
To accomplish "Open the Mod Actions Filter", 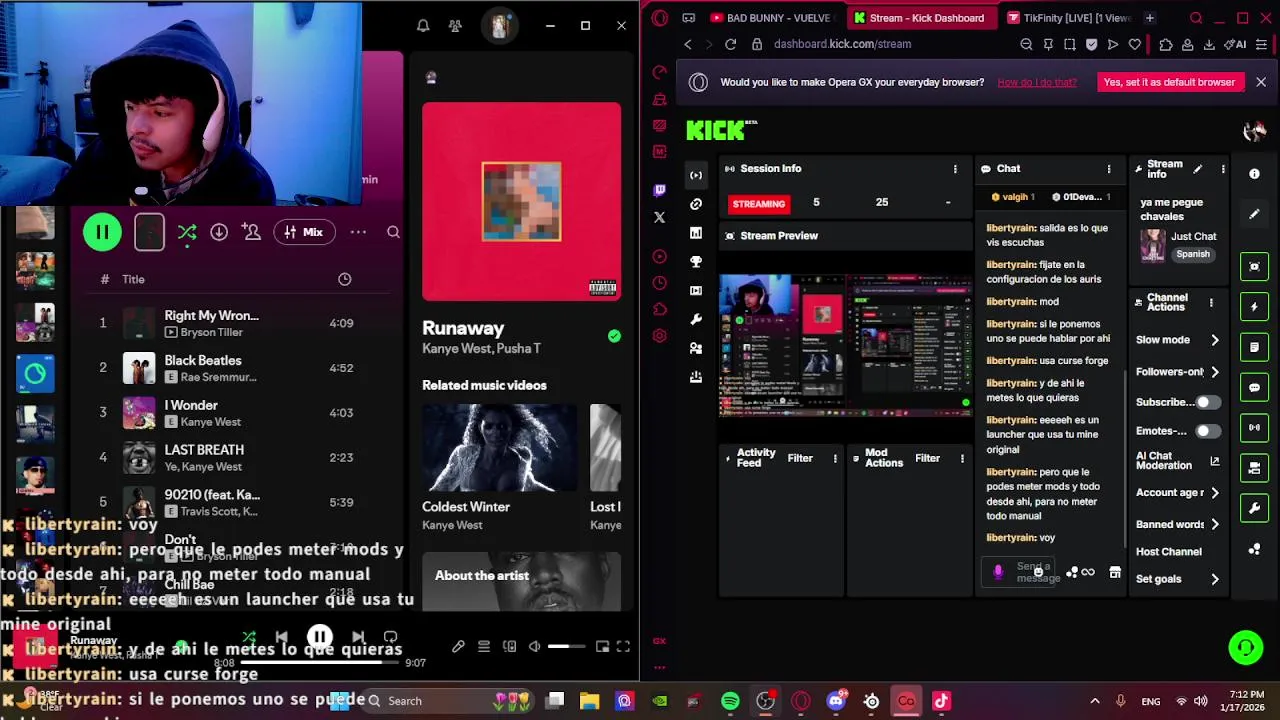I will click(x=927, y=459).
